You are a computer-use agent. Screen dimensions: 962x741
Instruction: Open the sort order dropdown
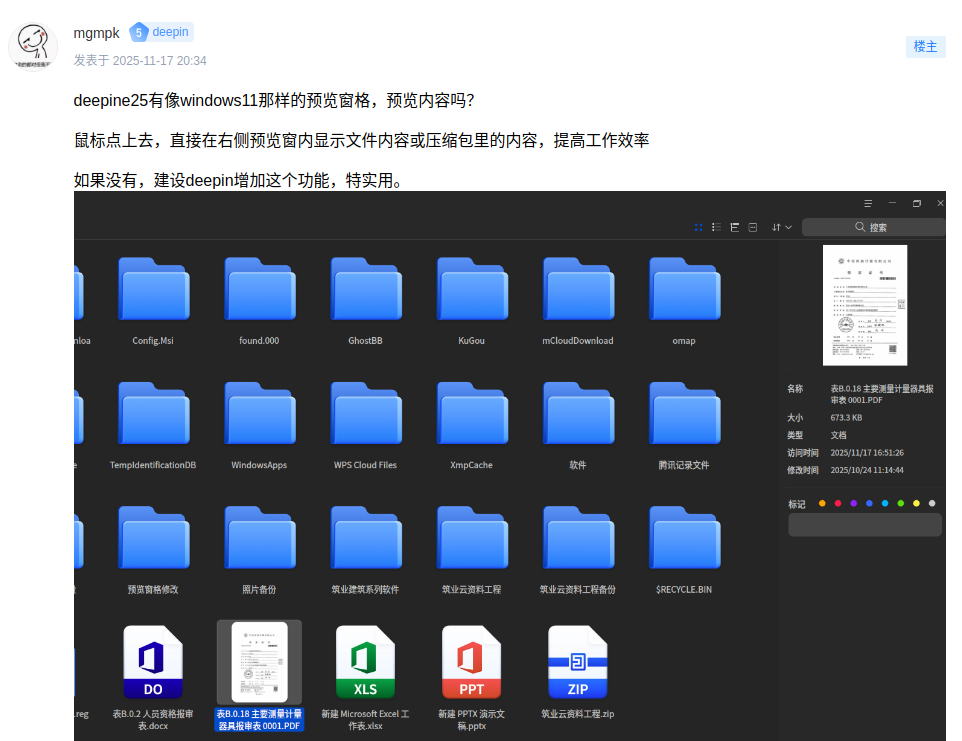pyautogui.click(x=781, y=228)
